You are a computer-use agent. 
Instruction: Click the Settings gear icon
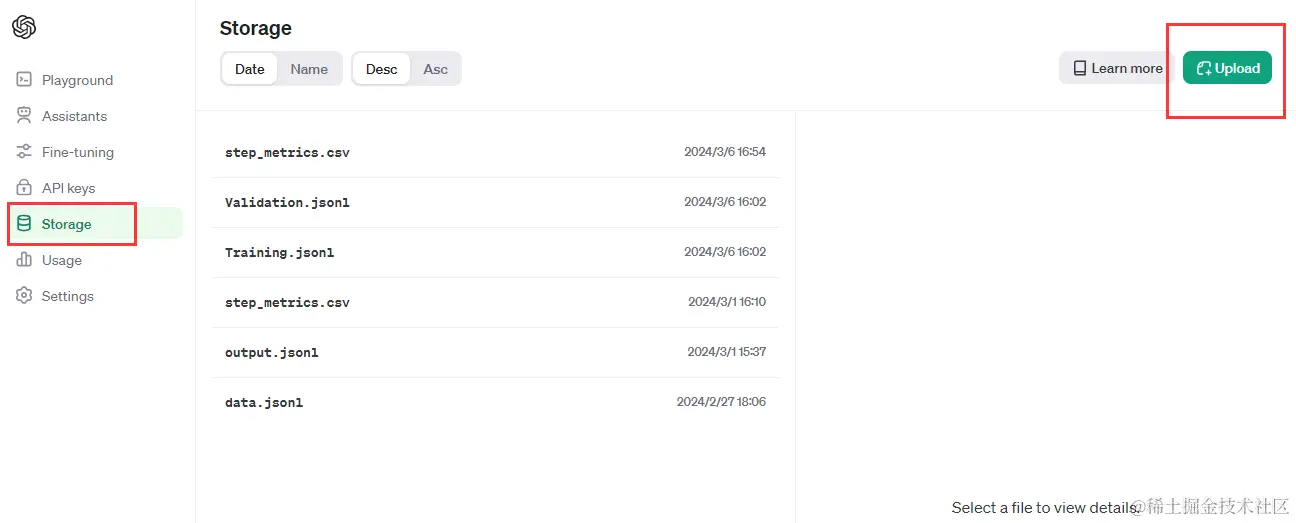[x=24, y=296]
